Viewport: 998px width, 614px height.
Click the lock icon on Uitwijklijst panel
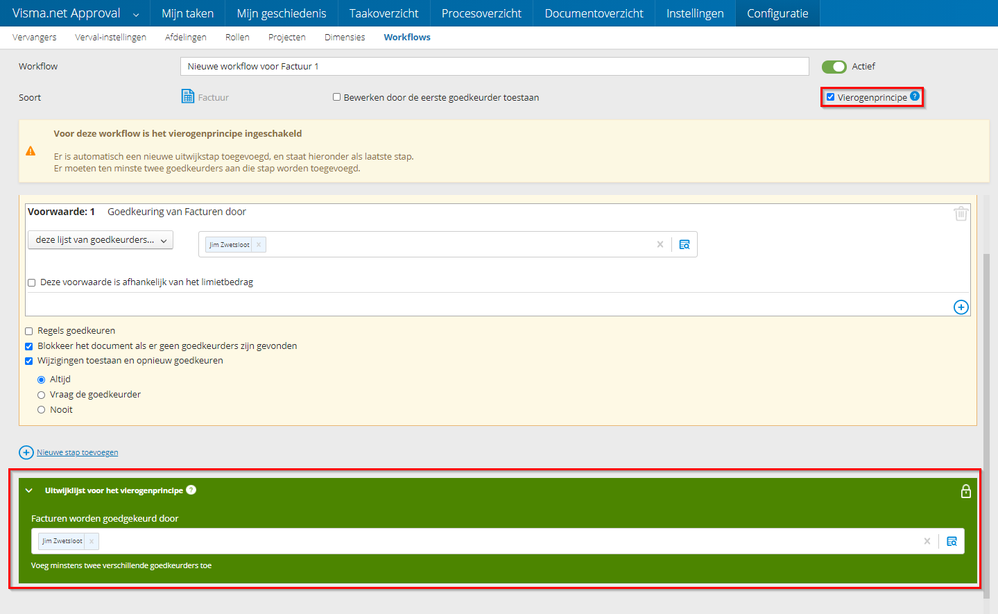tap(966, 491)
